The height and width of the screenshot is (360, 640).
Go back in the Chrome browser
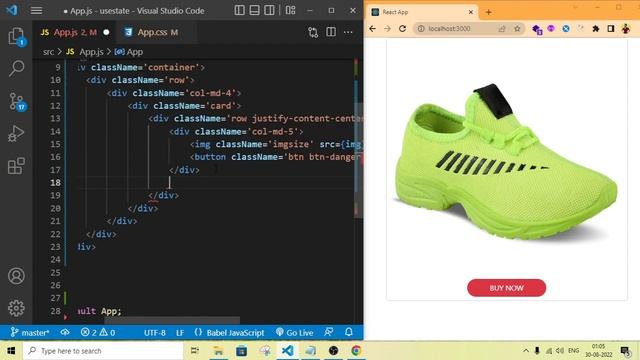[372, 29]
